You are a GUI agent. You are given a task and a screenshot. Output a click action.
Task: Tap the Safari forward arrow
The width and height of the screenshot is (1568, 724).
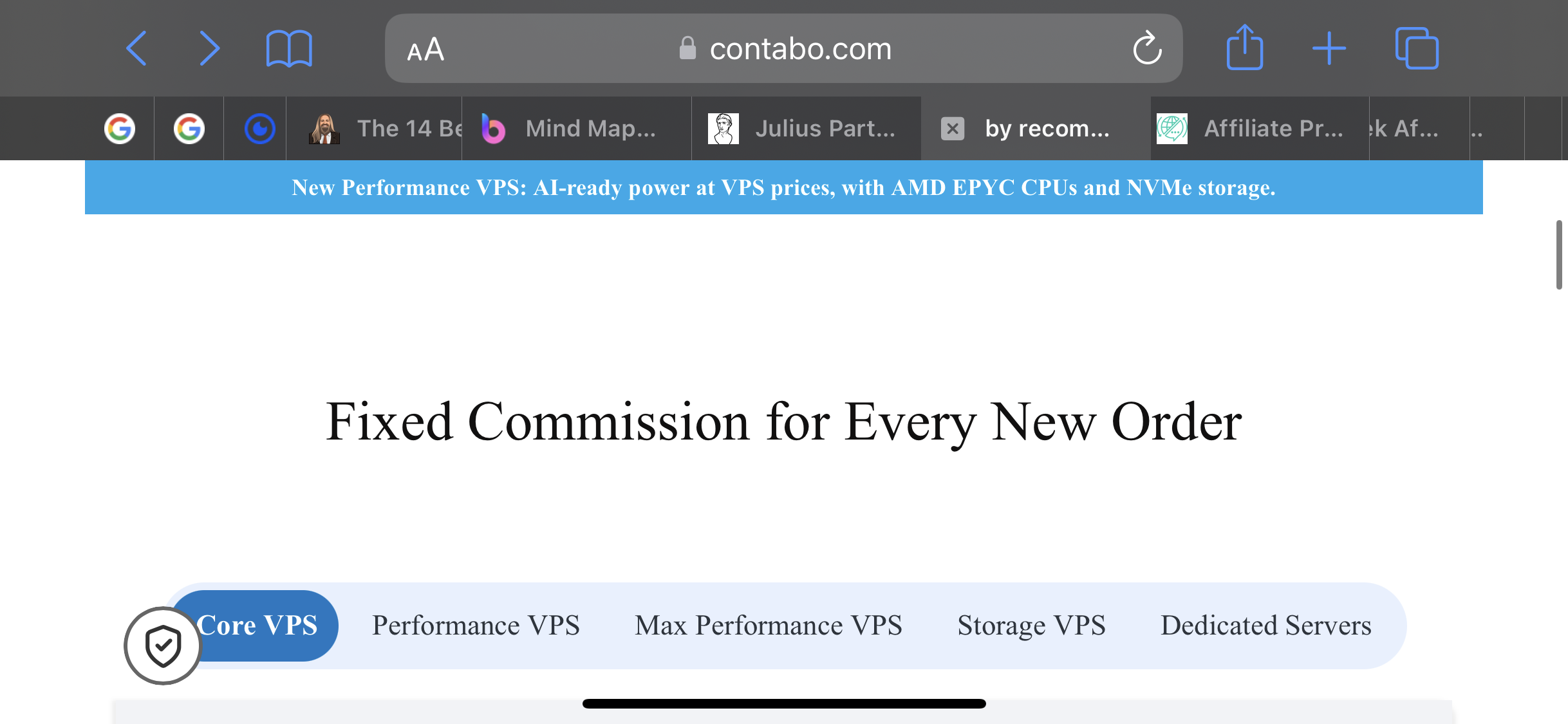point(210,48)
